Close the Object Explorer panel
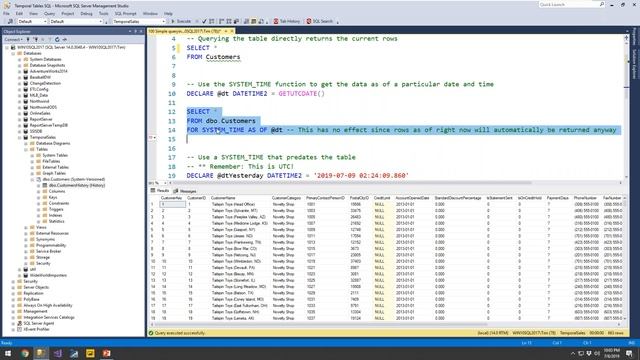The height and width of the screenshot is (360, 640). coord(141,31)
